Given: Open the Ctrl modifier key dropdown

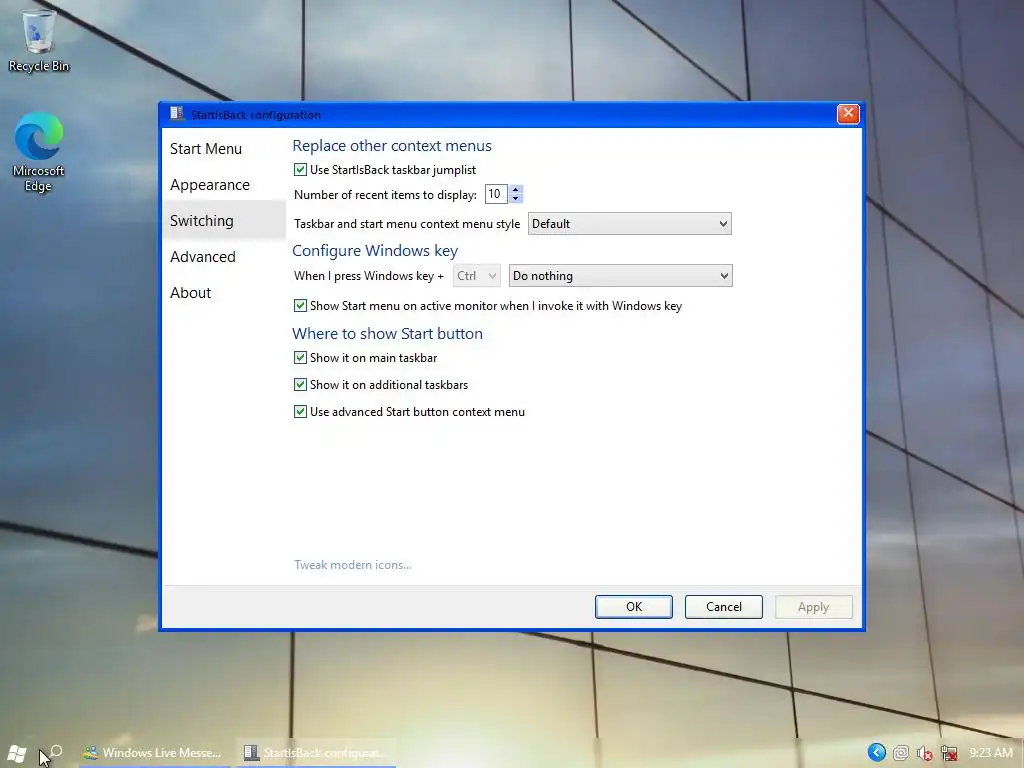Looking at the screenshot, I should click(477, 276).
